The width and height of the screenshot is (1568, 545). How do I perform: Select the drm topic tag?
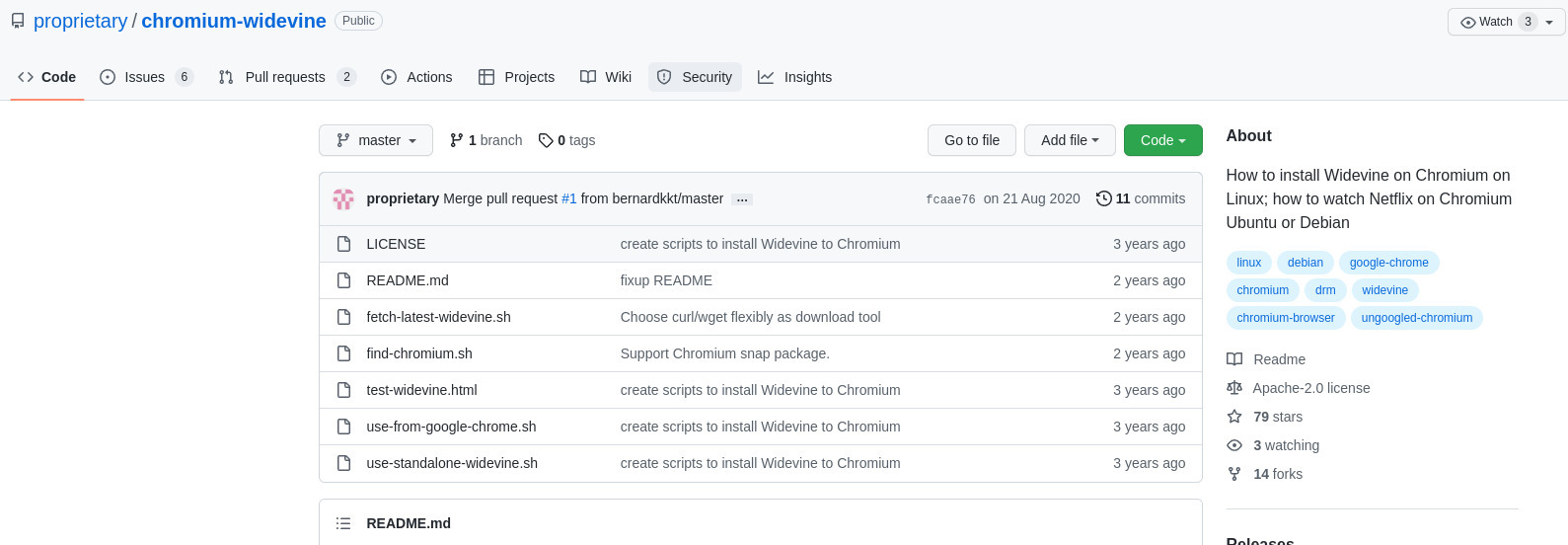pos(1325,290)
